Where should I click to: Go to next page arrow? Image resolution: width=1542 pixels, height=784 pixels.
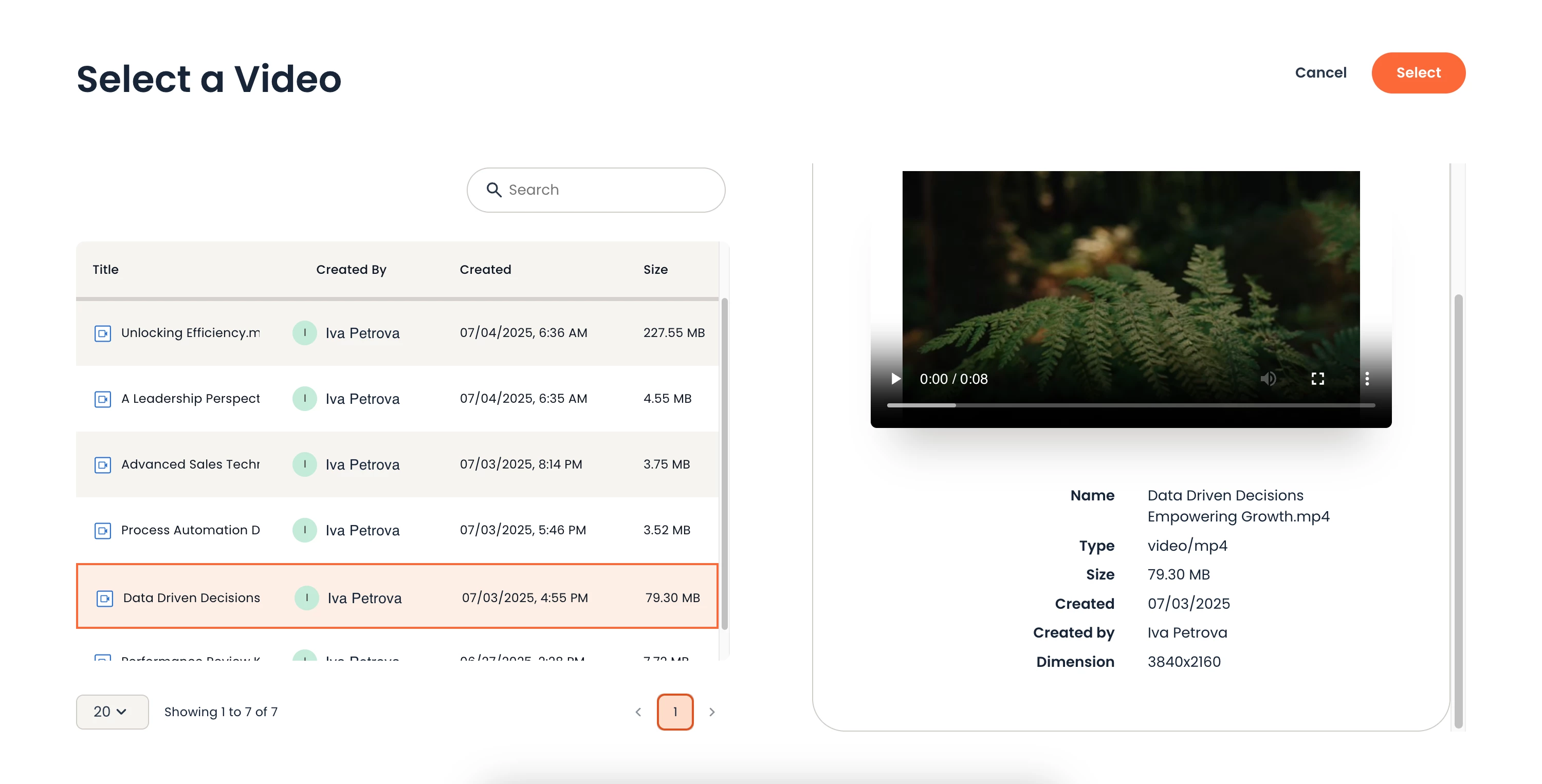(712, 712)
